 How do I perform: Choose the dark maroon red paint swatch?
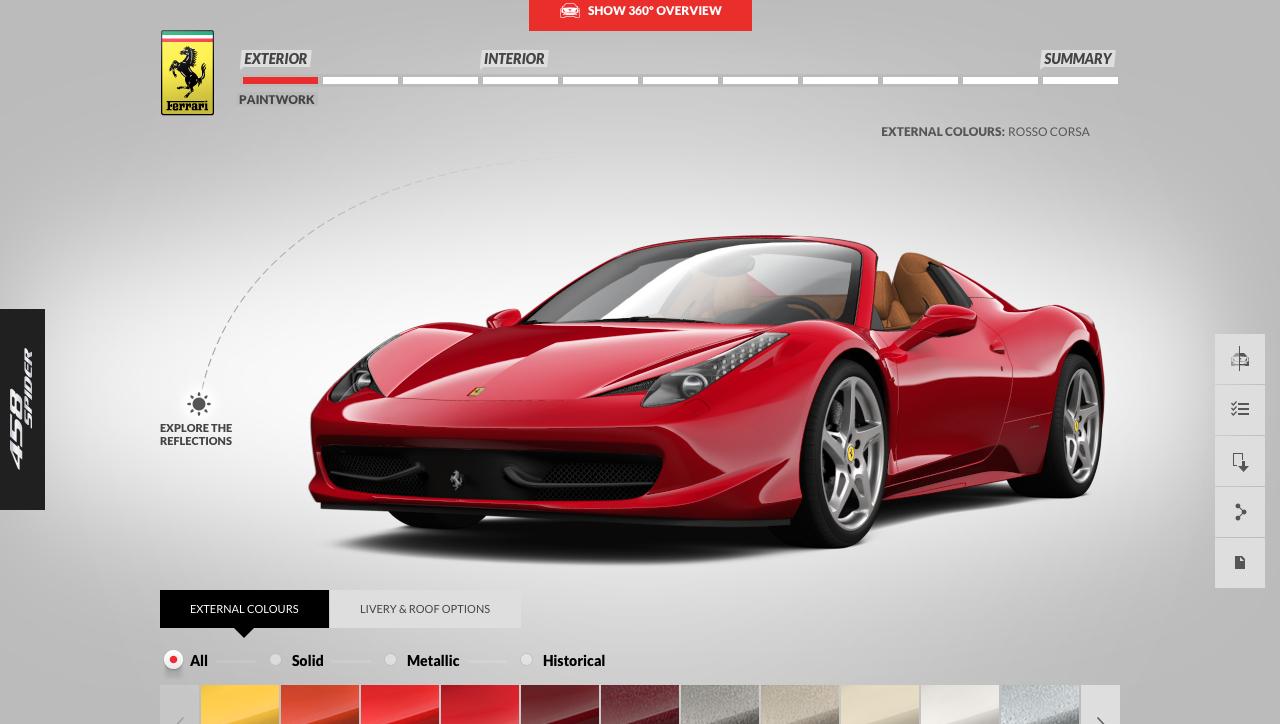pyautogui.click(x=560, y=705)
